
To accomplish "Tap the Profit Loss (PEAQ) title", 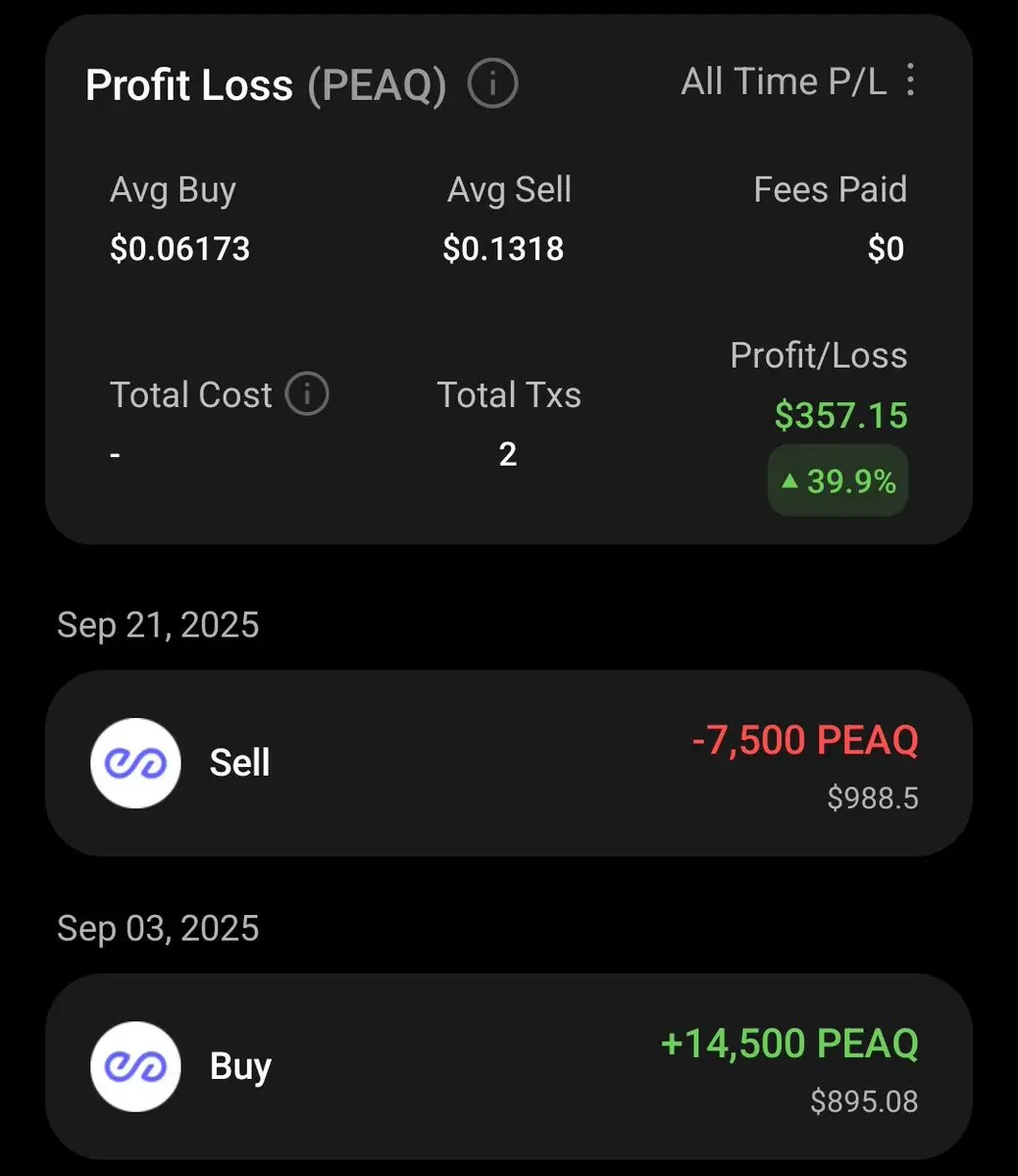I will 265,85.
